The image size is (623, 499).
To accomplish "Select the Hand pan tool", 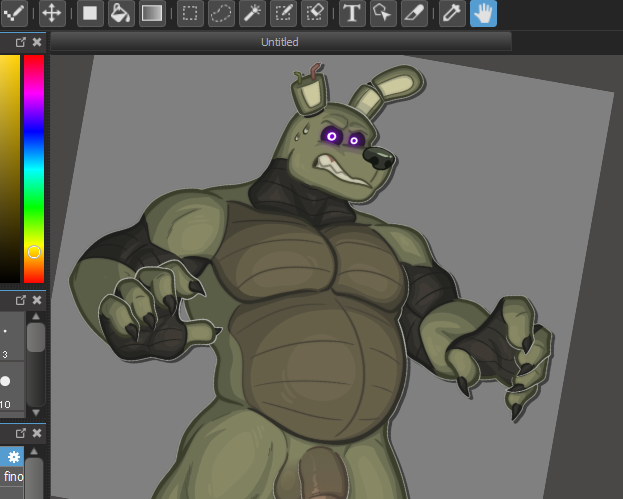I will [483, 13].
